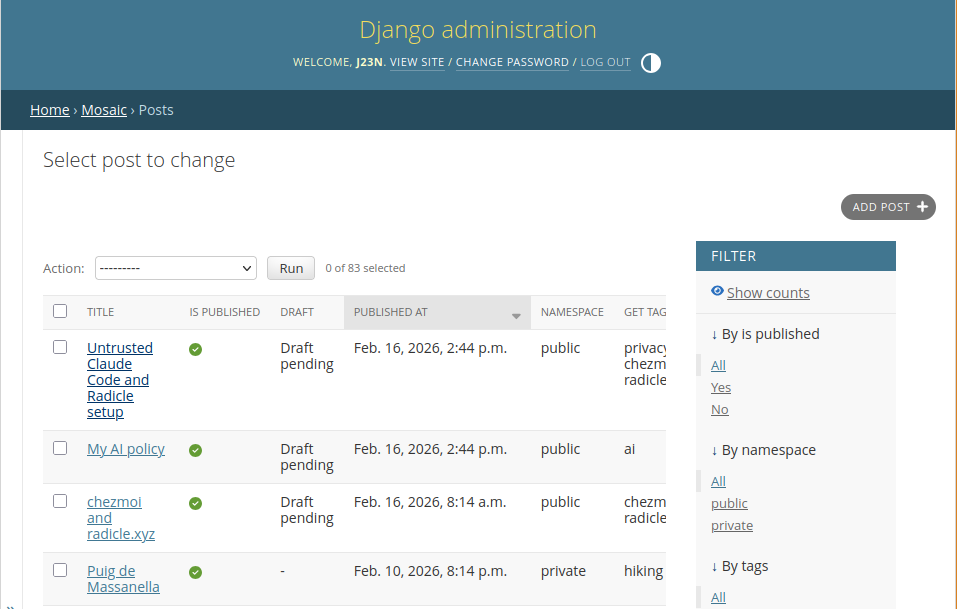
Task: Navigate to Mosaic in the breadcrumb
Action: 104,110
